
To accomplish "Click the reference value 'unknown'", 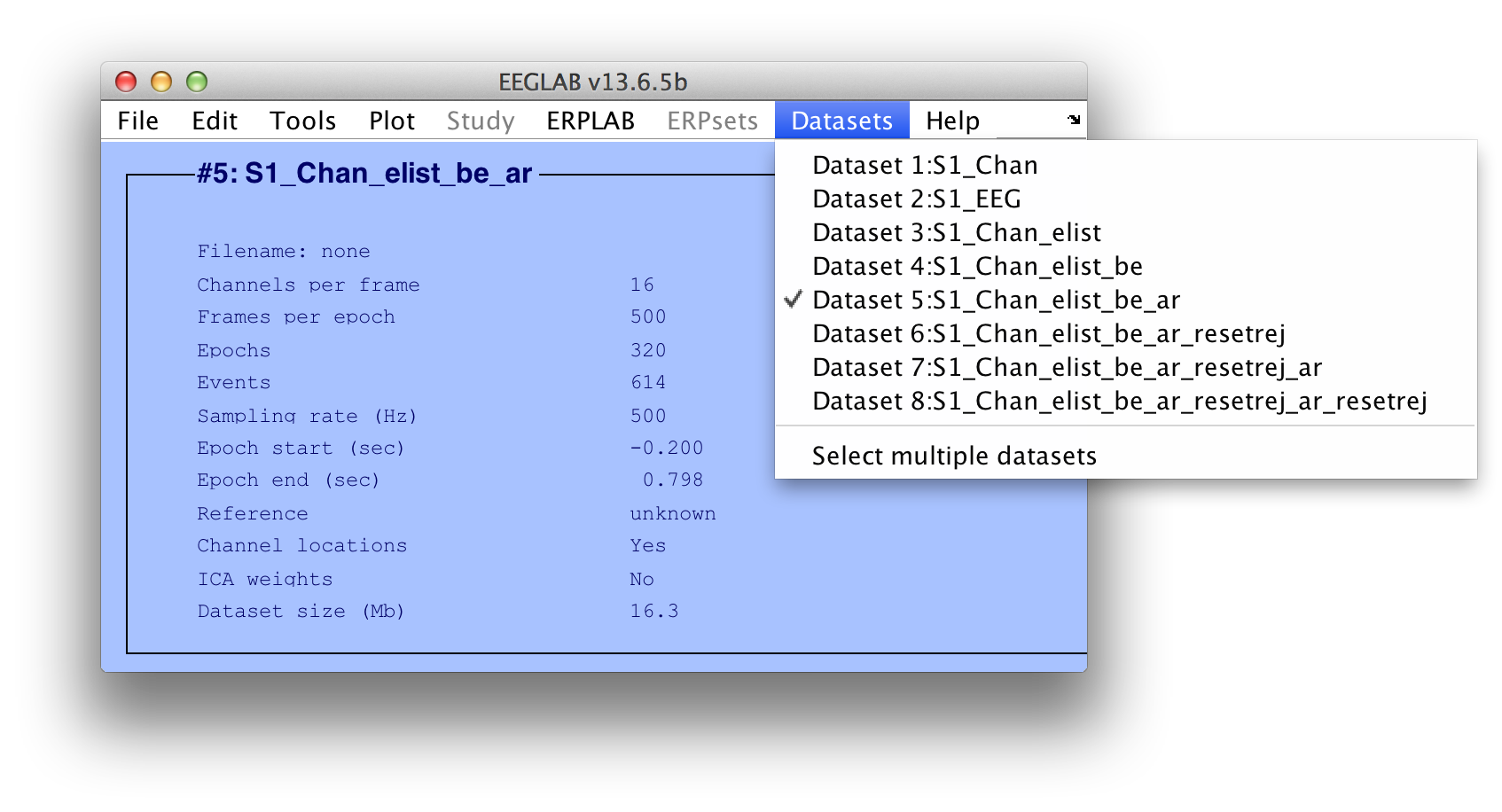I will 673,514.
